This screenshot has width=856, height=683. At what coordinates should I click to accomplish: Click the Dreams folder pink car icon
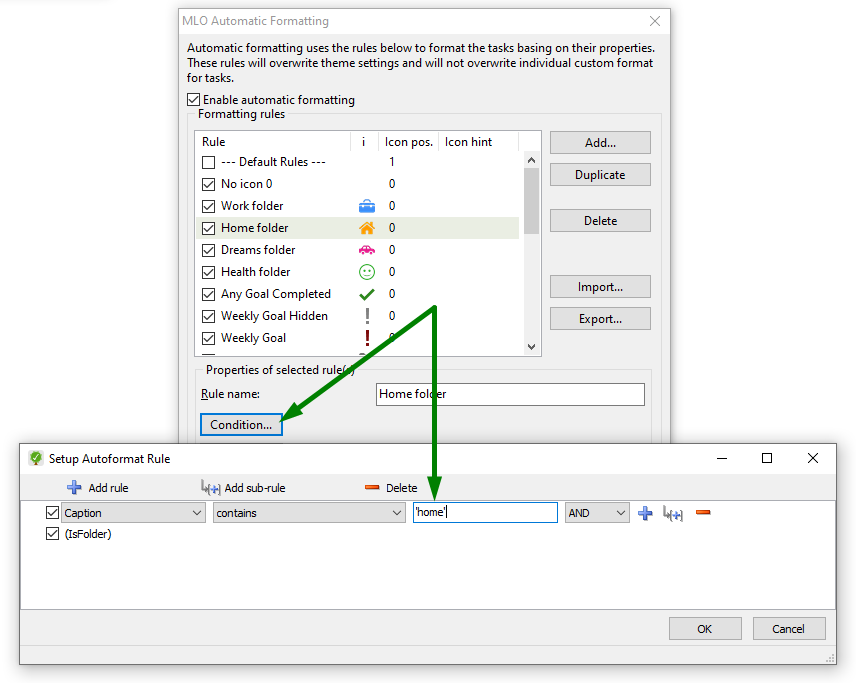[367, 250]
